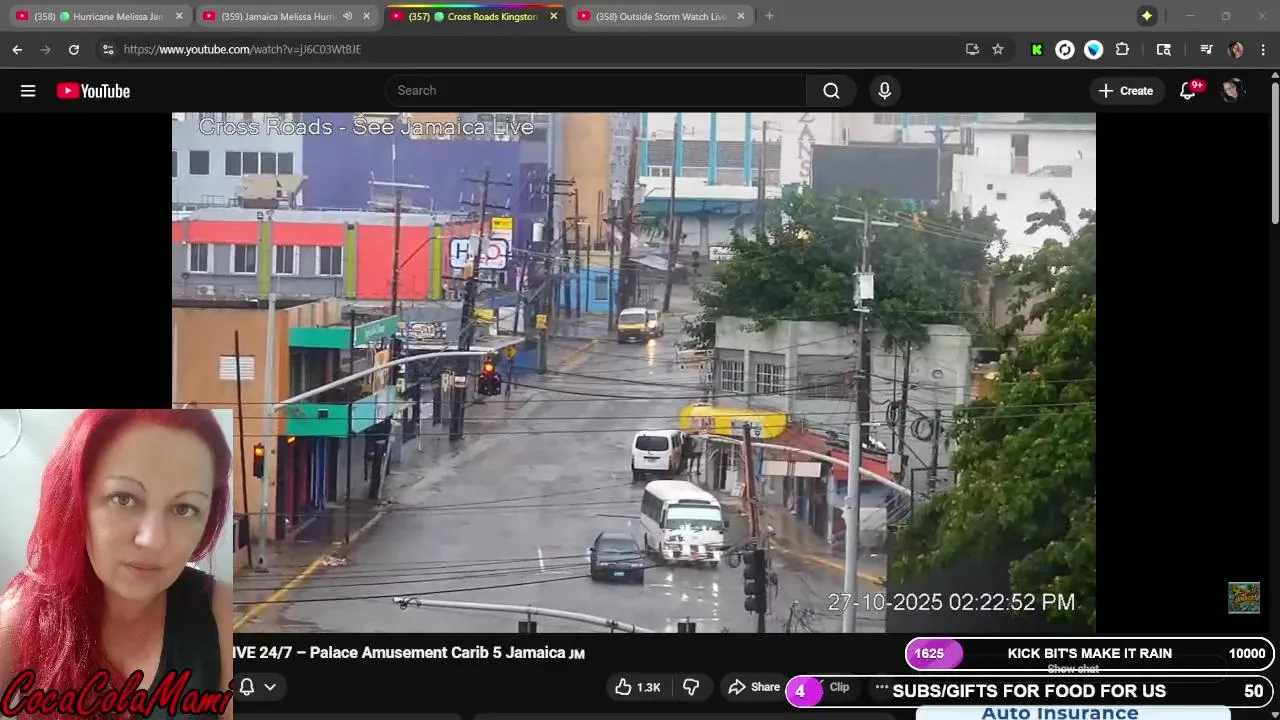Share the video
The image size is (1280, 720).
[x=753, y=687]
